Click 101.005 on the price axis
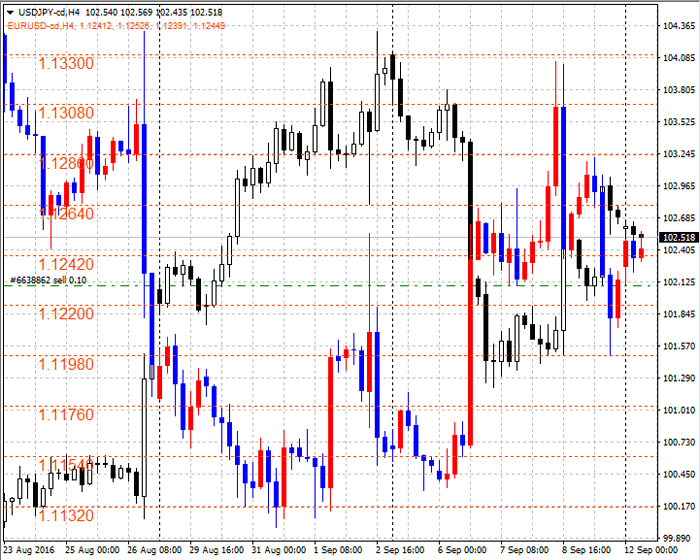This screenshot has height=560, width=700. [679, 410]
